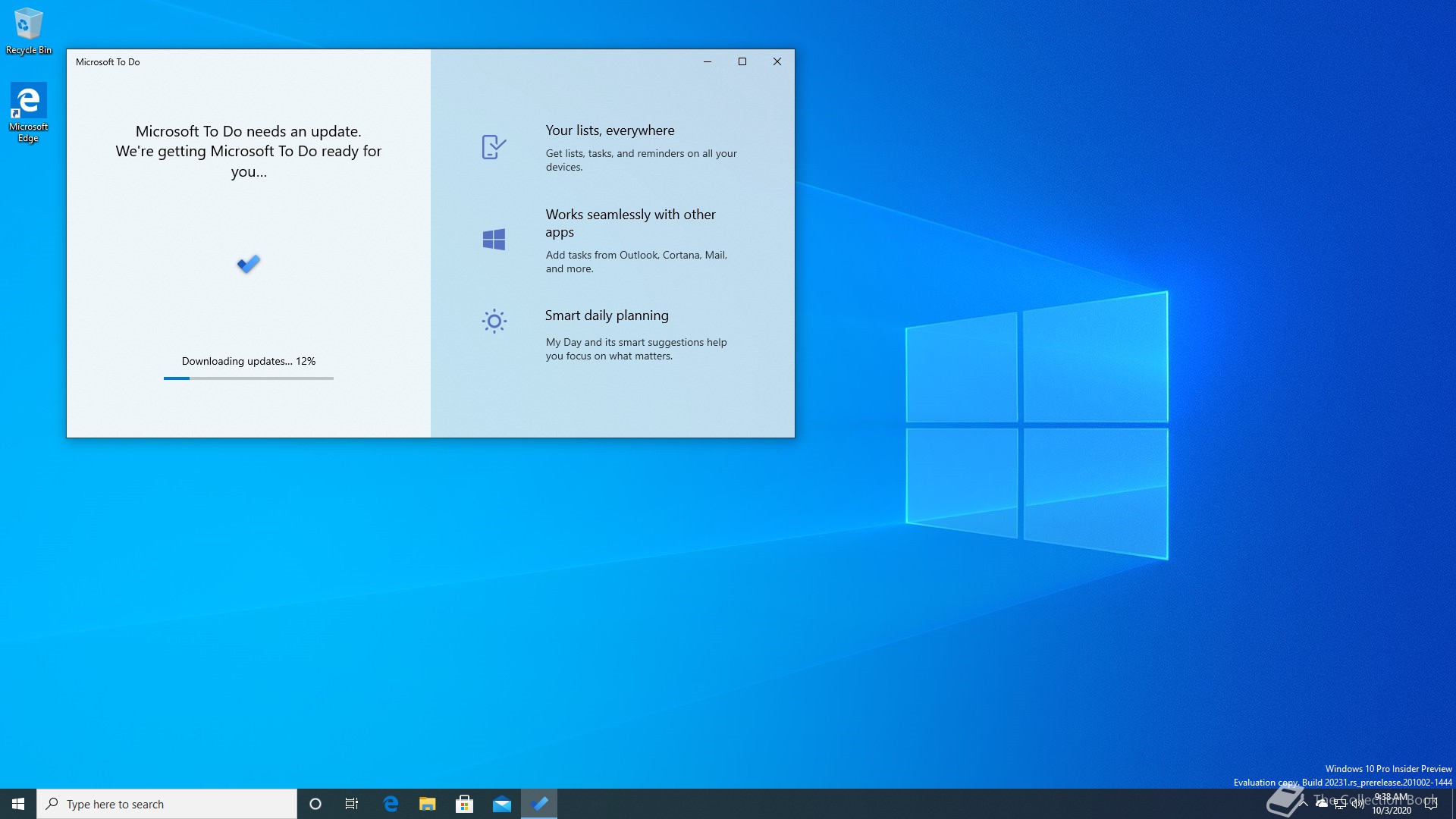The height and width of the screenshot is (819, 1456).
Task: Click 'Works seamlessly with other apps' heading
Action: point(630,223)
